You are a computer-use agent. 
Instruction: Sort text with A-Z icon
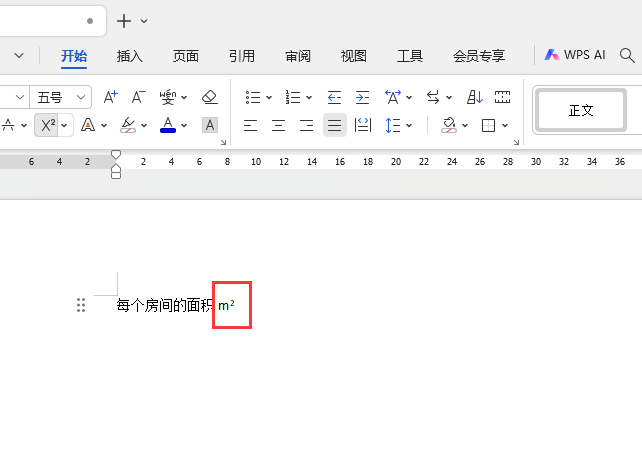pos(475,97)
